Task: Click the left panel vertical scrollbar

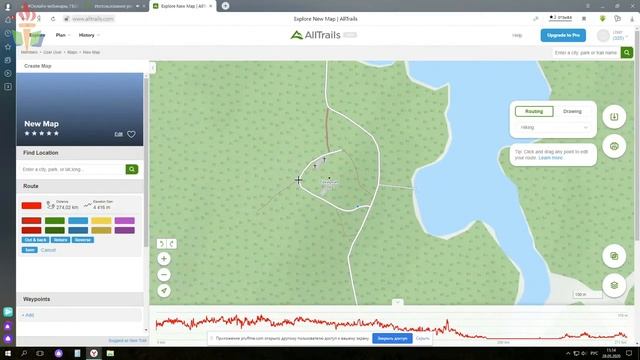Action: coord(146,163)
